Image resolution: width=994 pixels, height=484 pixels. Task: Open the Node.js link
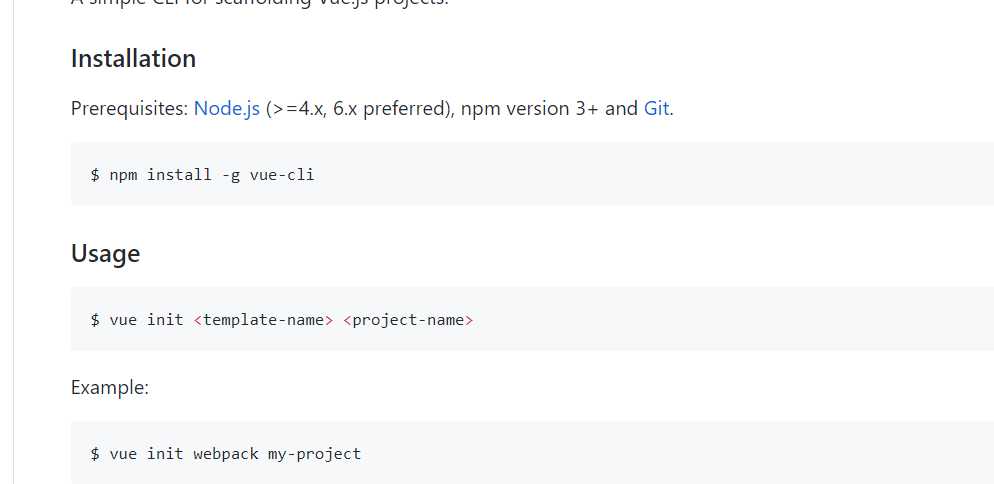point(226,109)
